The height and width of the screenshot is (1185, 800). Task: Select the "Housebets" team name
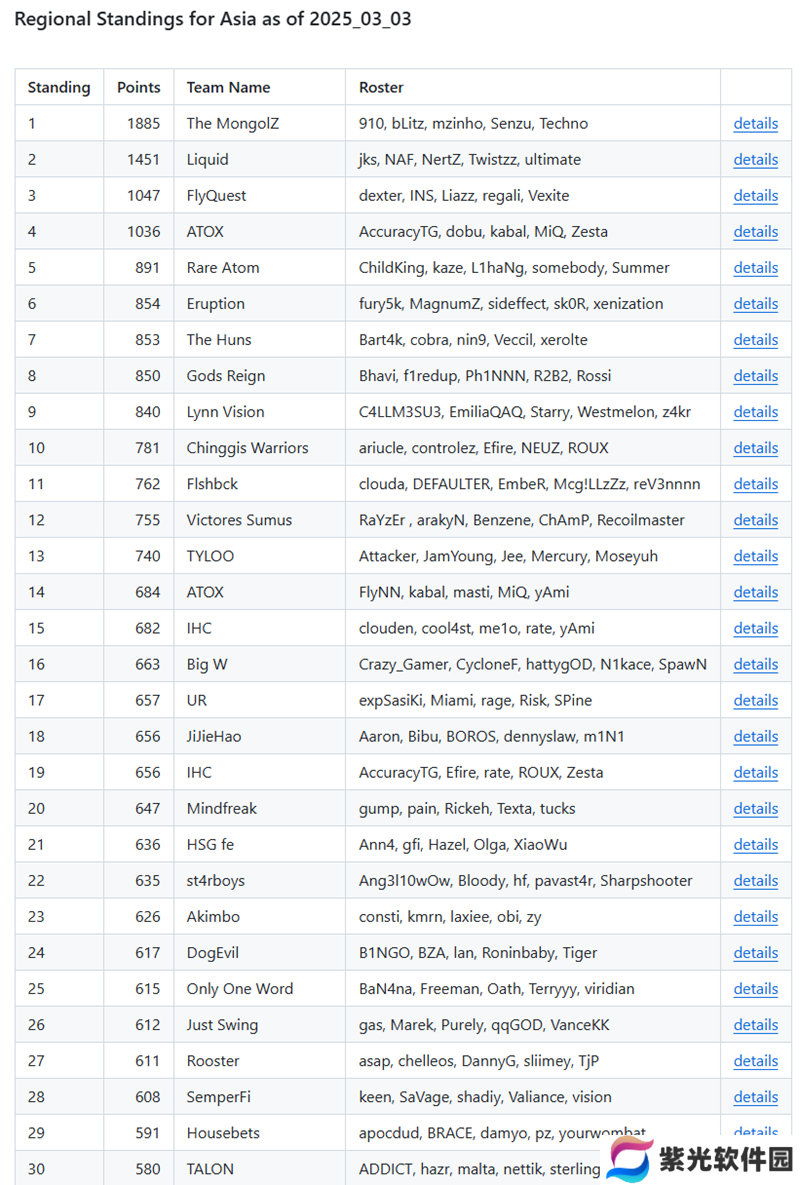[x=223, y=1133]
